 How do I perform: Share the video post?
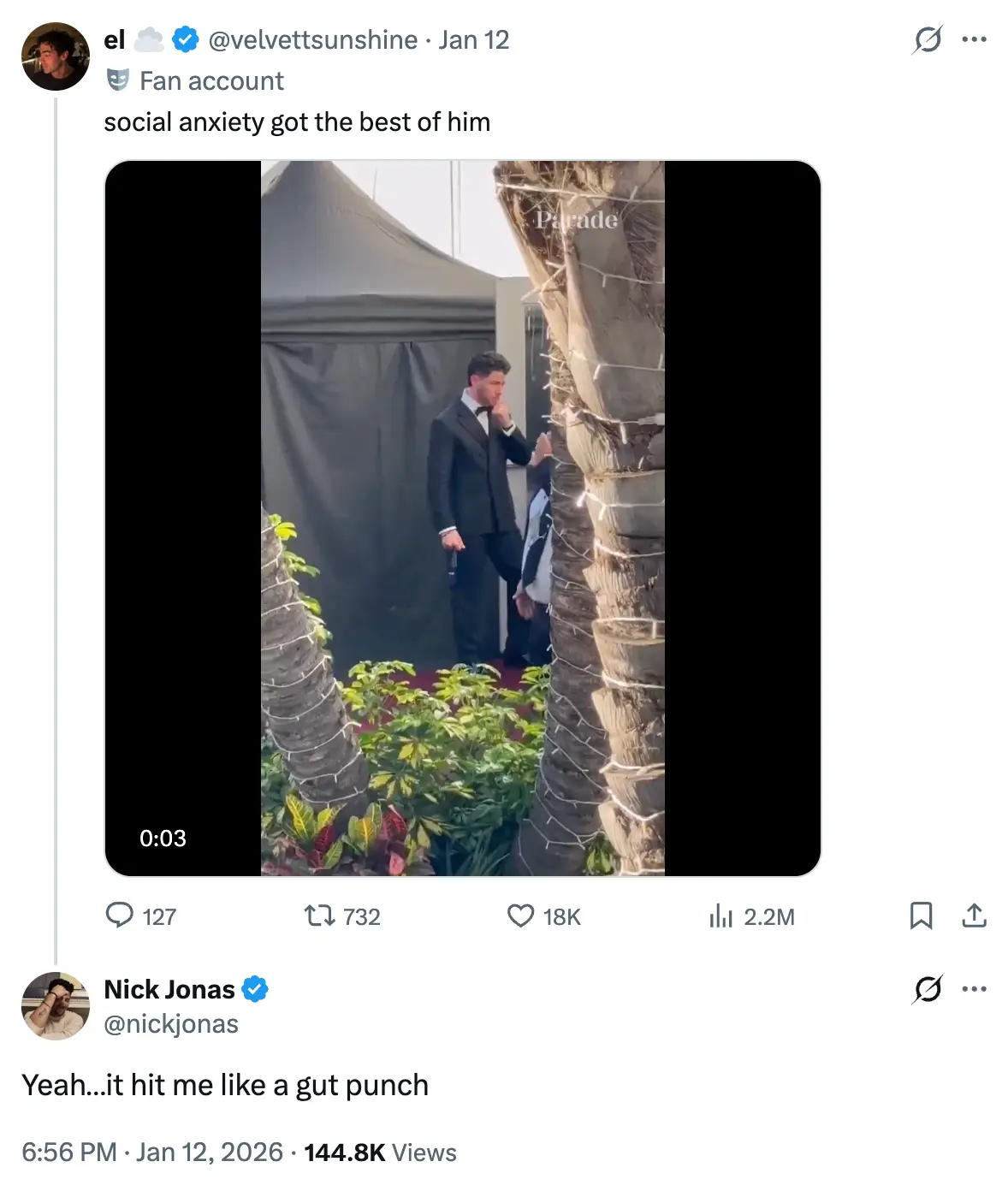coord(975,916)
